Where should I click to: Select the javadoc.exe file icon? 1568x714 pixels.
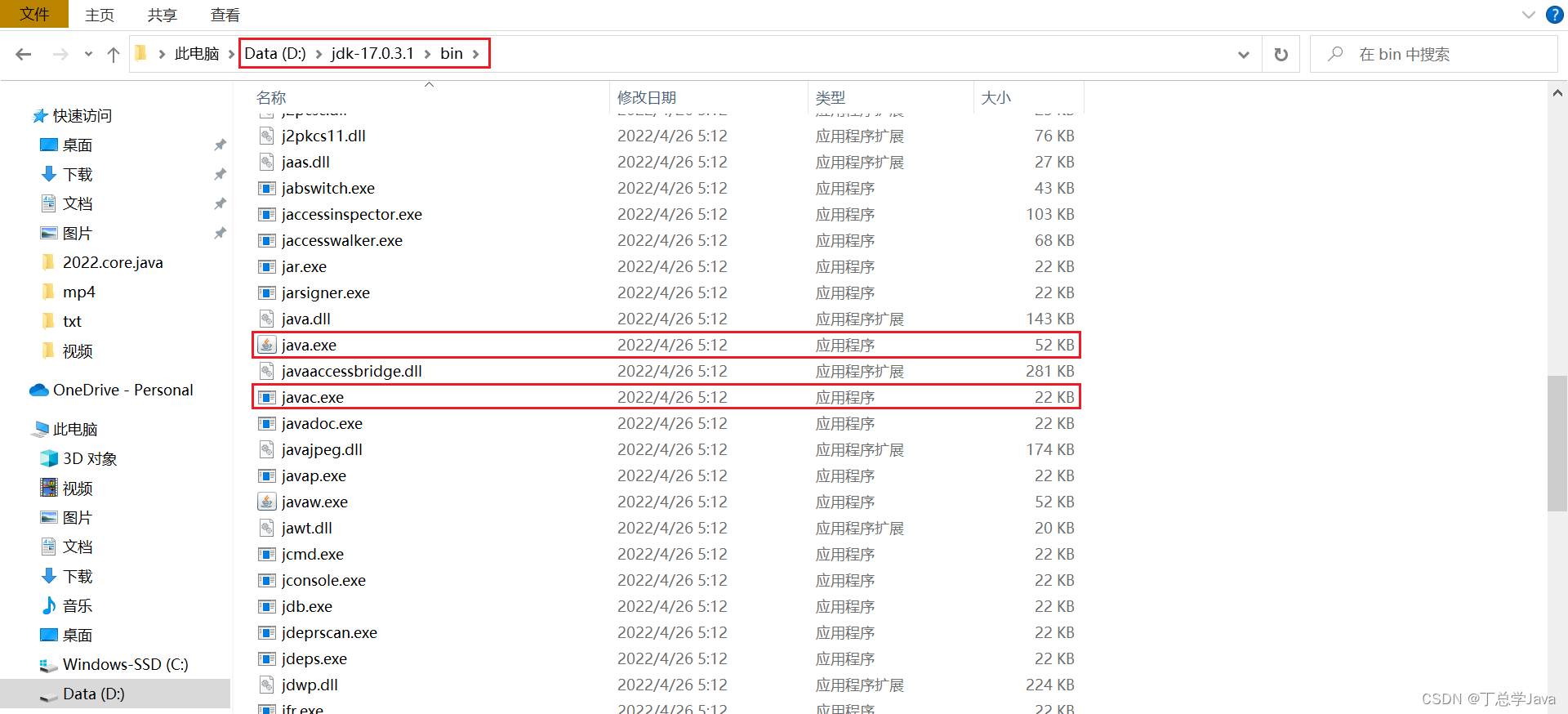tap(267, 423)
